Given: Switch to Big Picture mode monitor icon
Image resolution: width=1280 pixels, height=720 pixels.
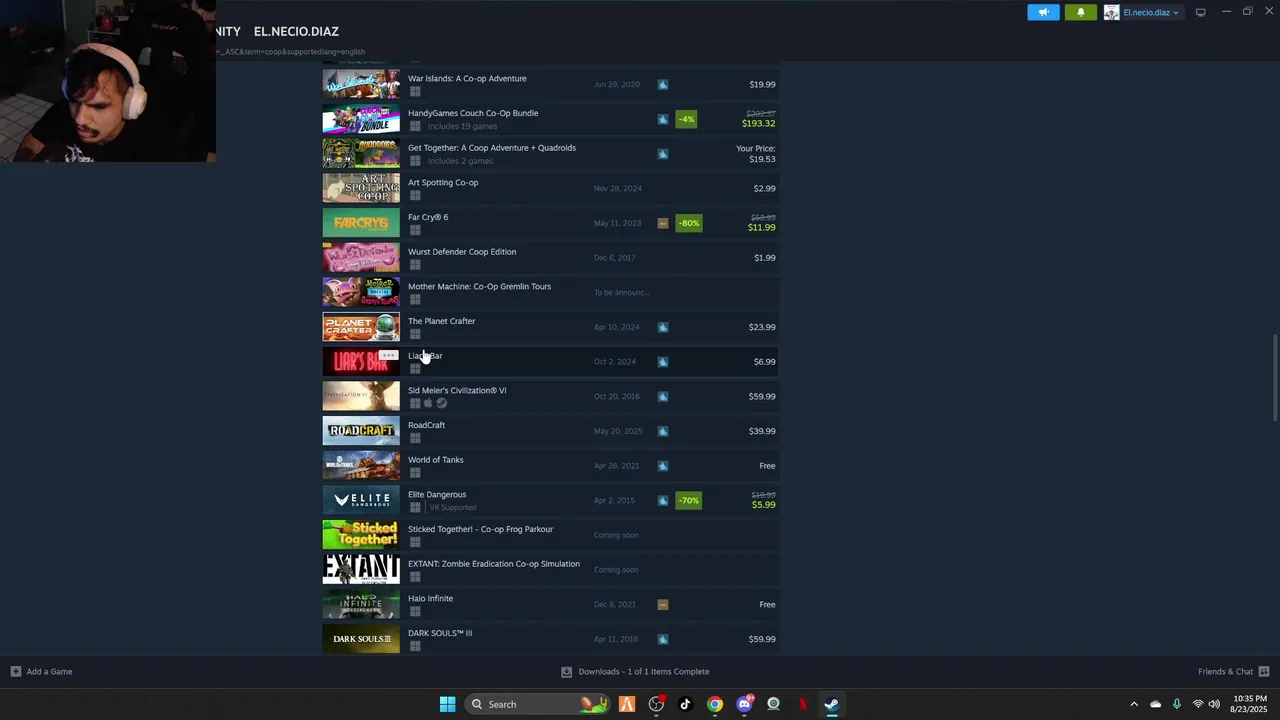Looking at the screenshot, I should [x=1200, y=13].
